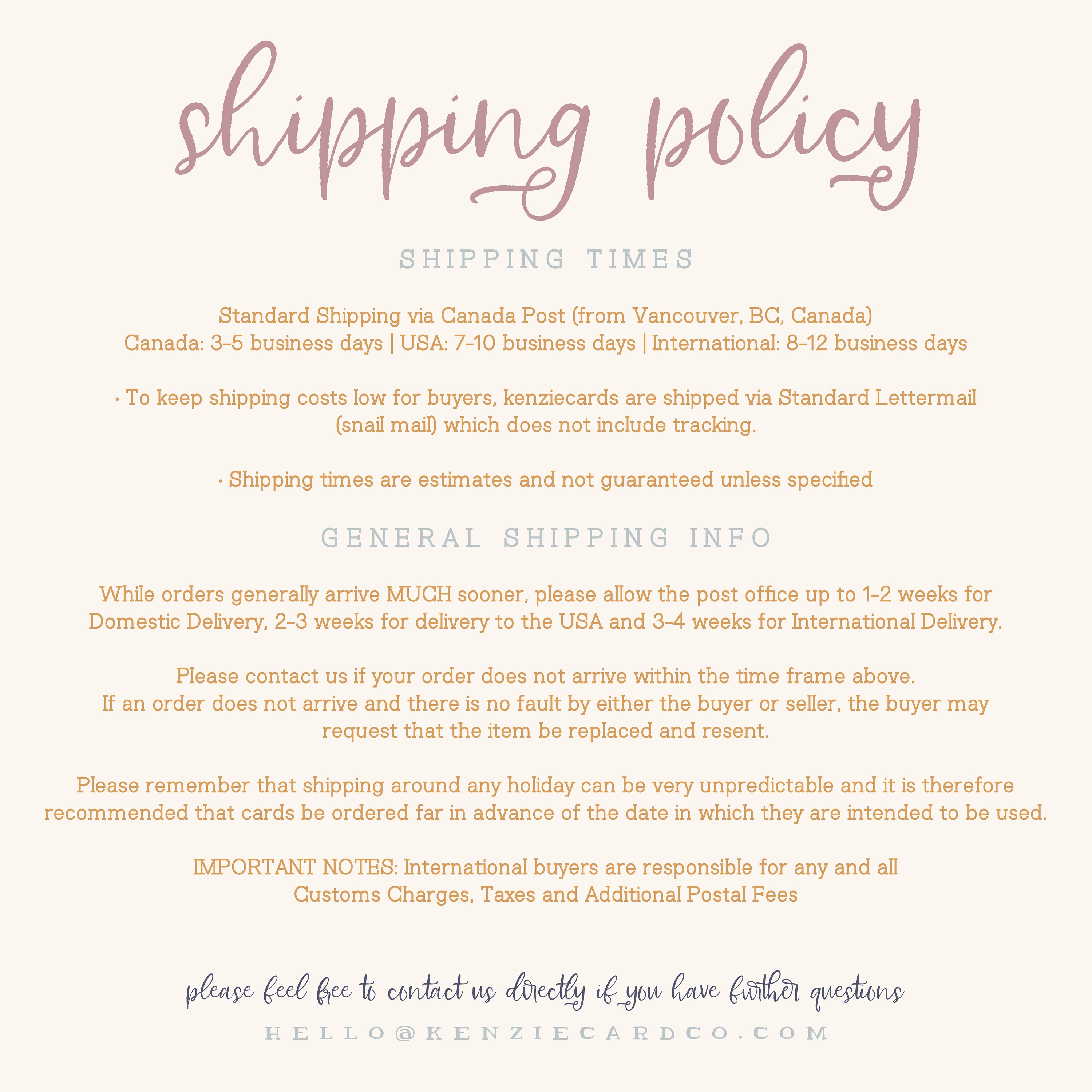This screenshot has height=1092, width=1092.
Task: Click "Customs Charges, Taxes and Additional Postal Fees"
Action: pyautogui.click(x=546, y=895)
